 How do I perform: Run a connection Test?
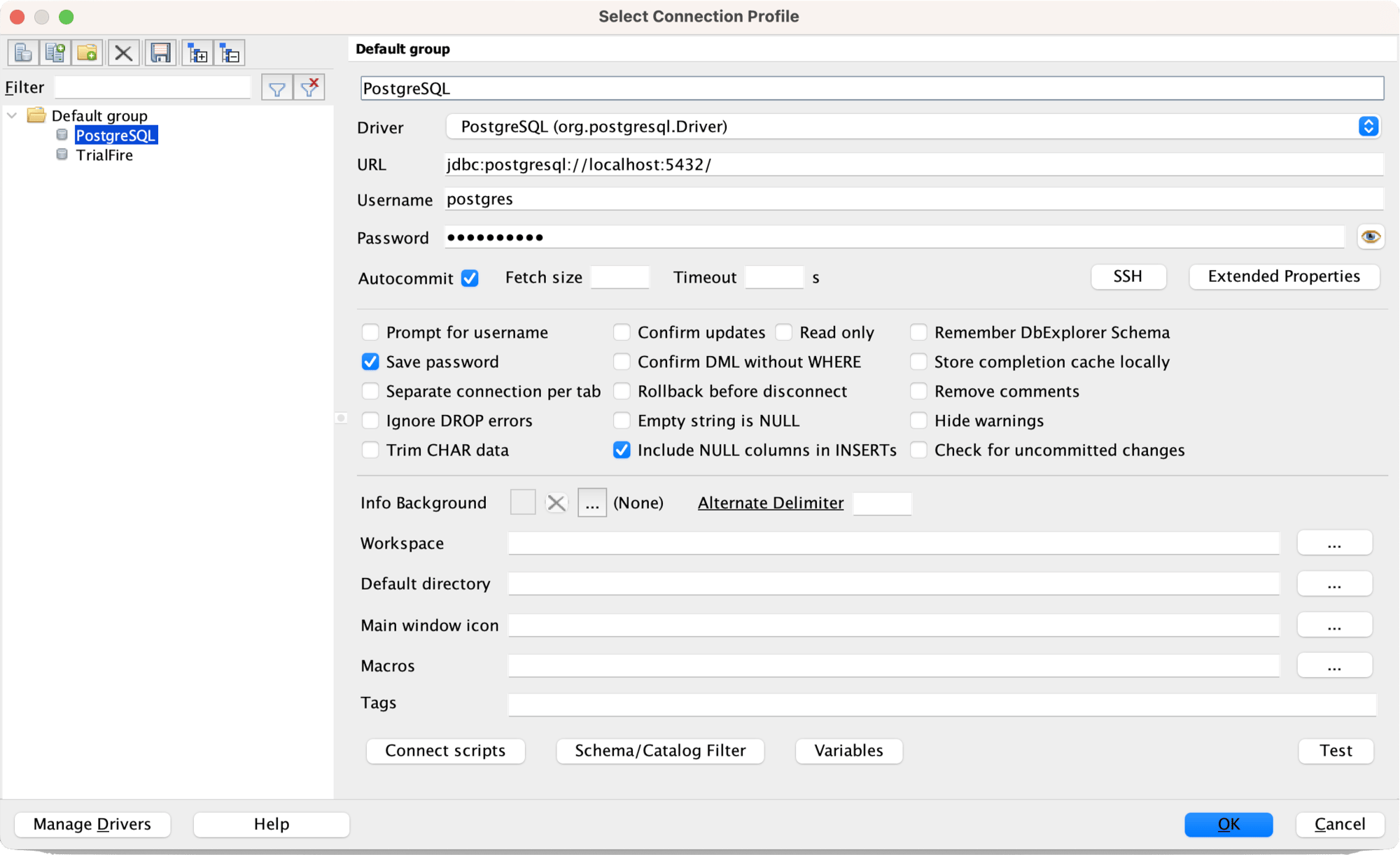(1335, 751)
